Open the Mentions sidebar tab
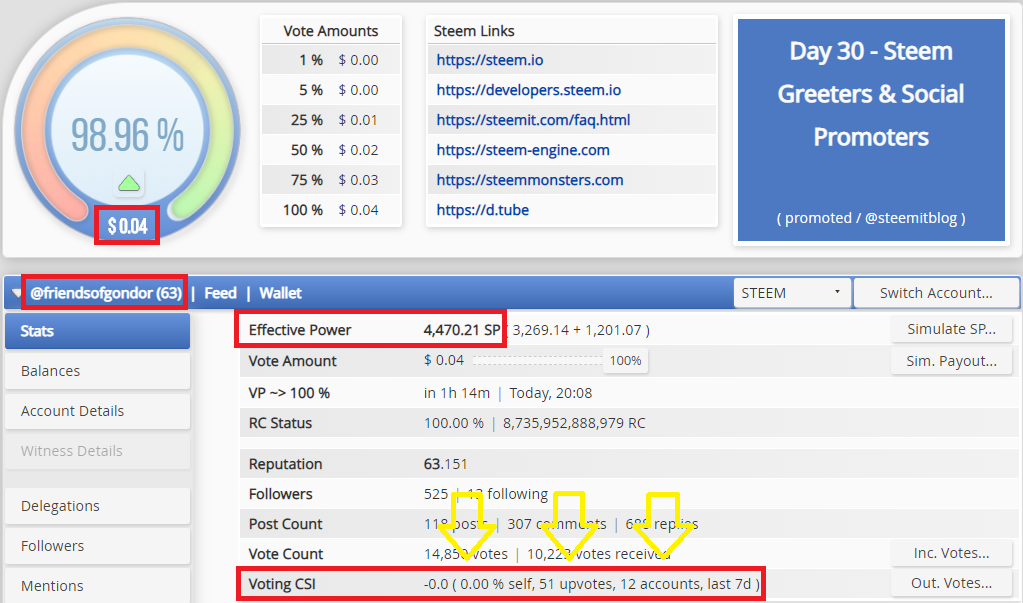This screenshot has height=603, width=1023. 98,585
